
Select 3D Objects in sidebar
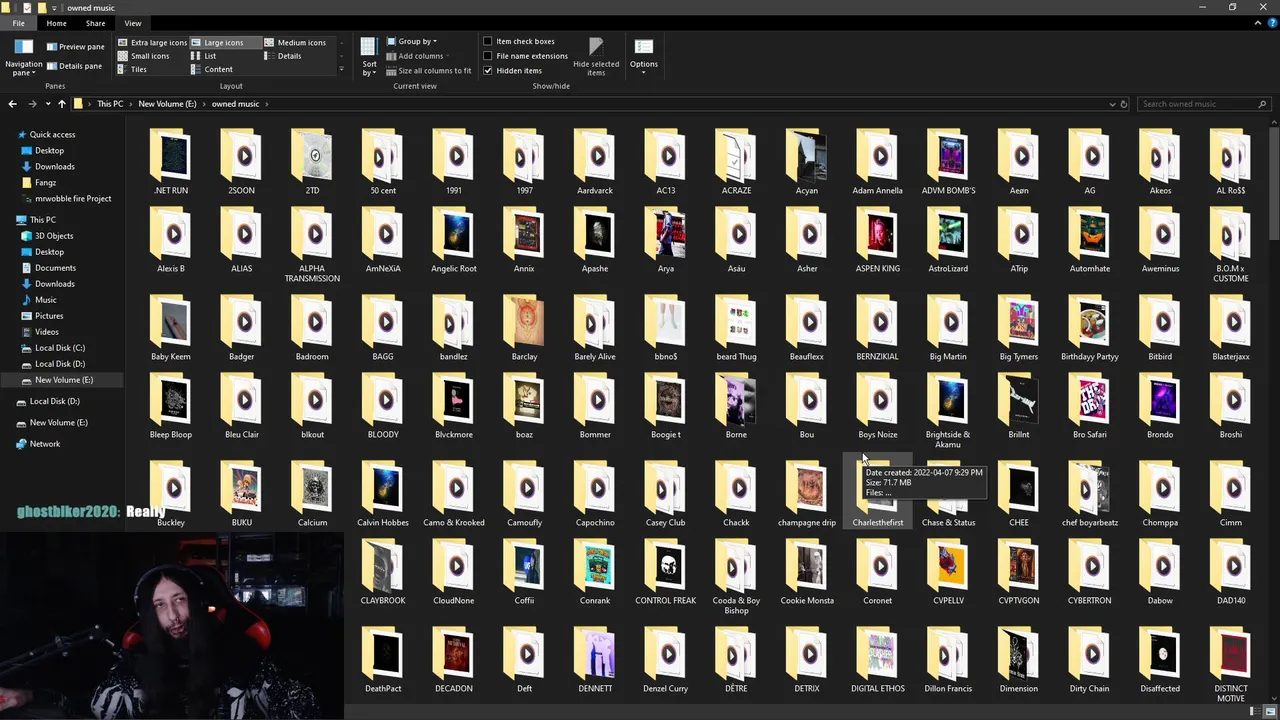(x=54, y=236)
